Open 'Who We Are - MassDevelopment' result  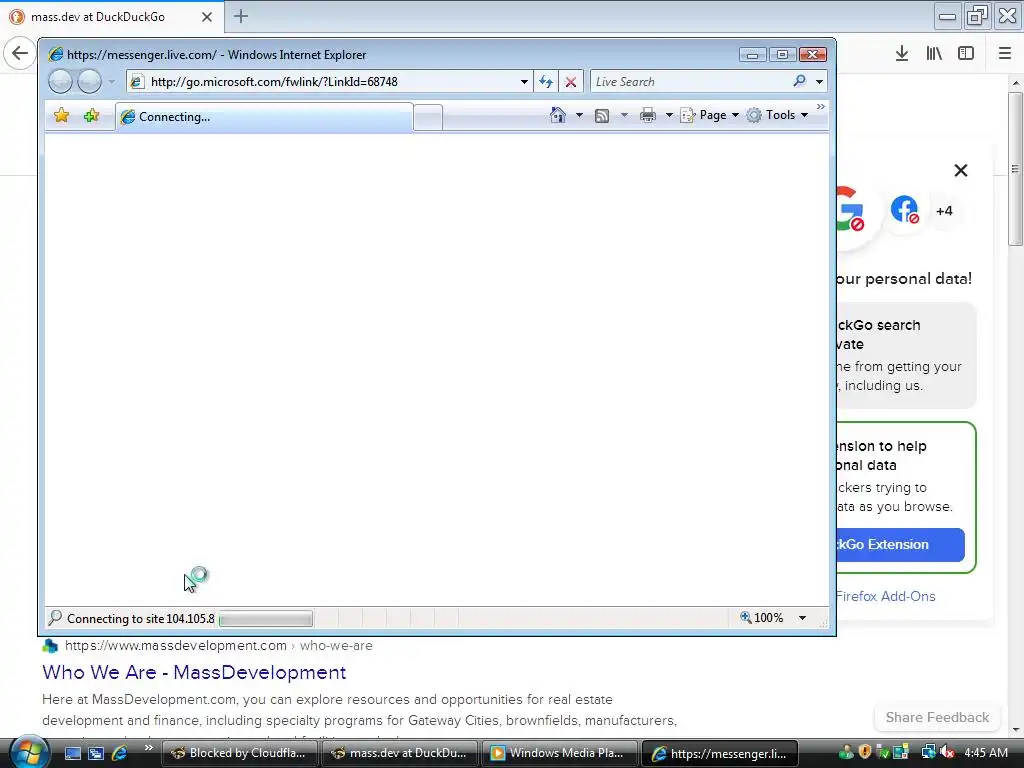(x=194, y=672)
